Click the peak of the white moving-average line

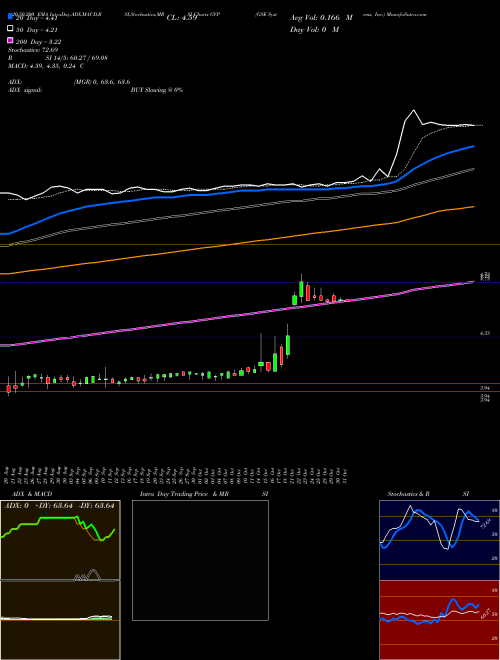pos(414,110)
